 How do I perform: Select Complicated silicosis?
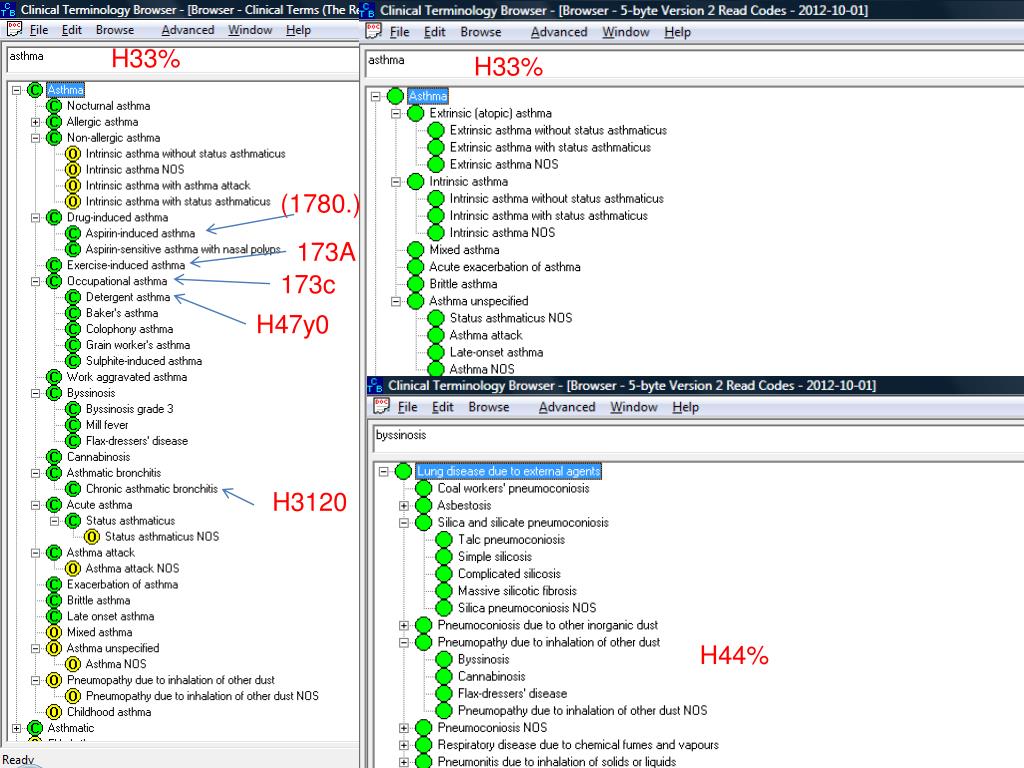click(509, 573)
